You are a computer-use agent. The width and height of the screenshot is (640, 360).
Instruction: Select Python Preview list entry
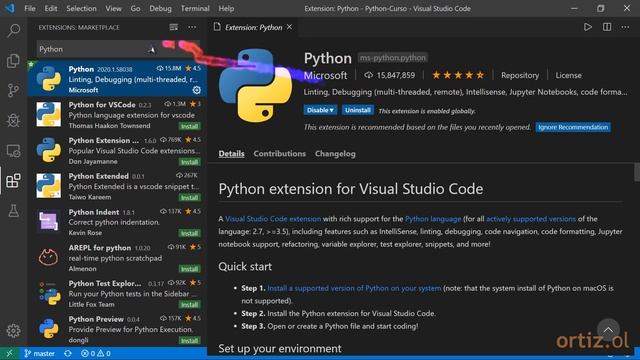[x=118, y=329]
